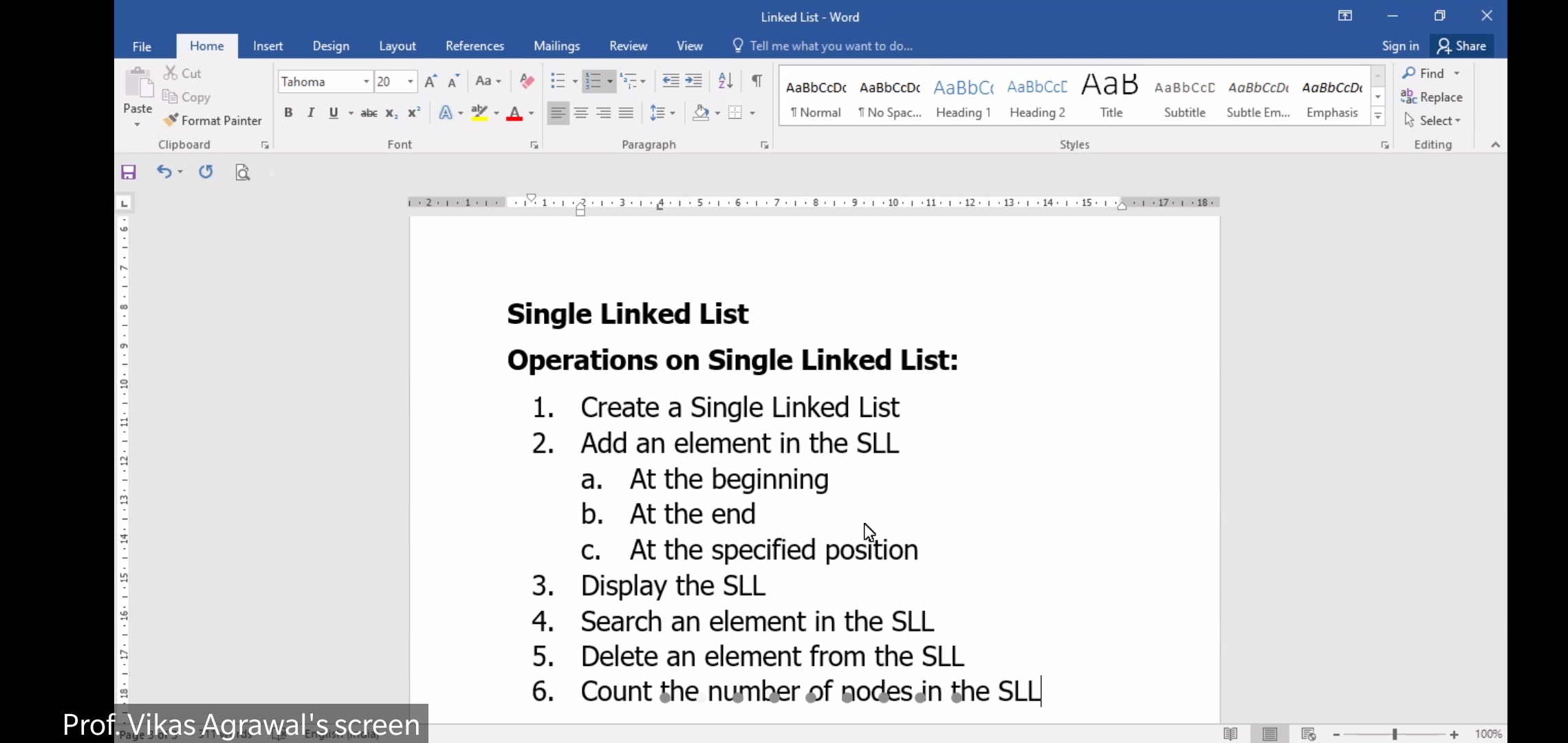1568x743 pixels.
Task: Click the Share button
Action: click(1462, 46)
